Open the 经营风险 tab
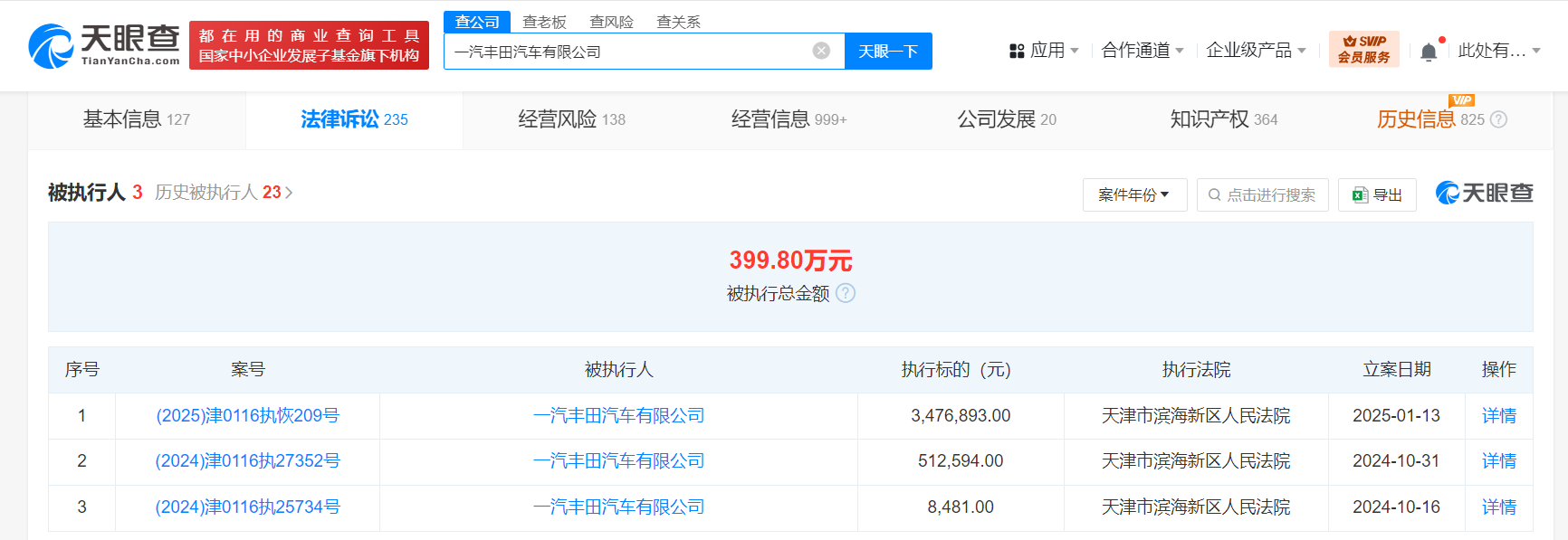This screenshot has width=1568, height=540. (x=571, y=119)
